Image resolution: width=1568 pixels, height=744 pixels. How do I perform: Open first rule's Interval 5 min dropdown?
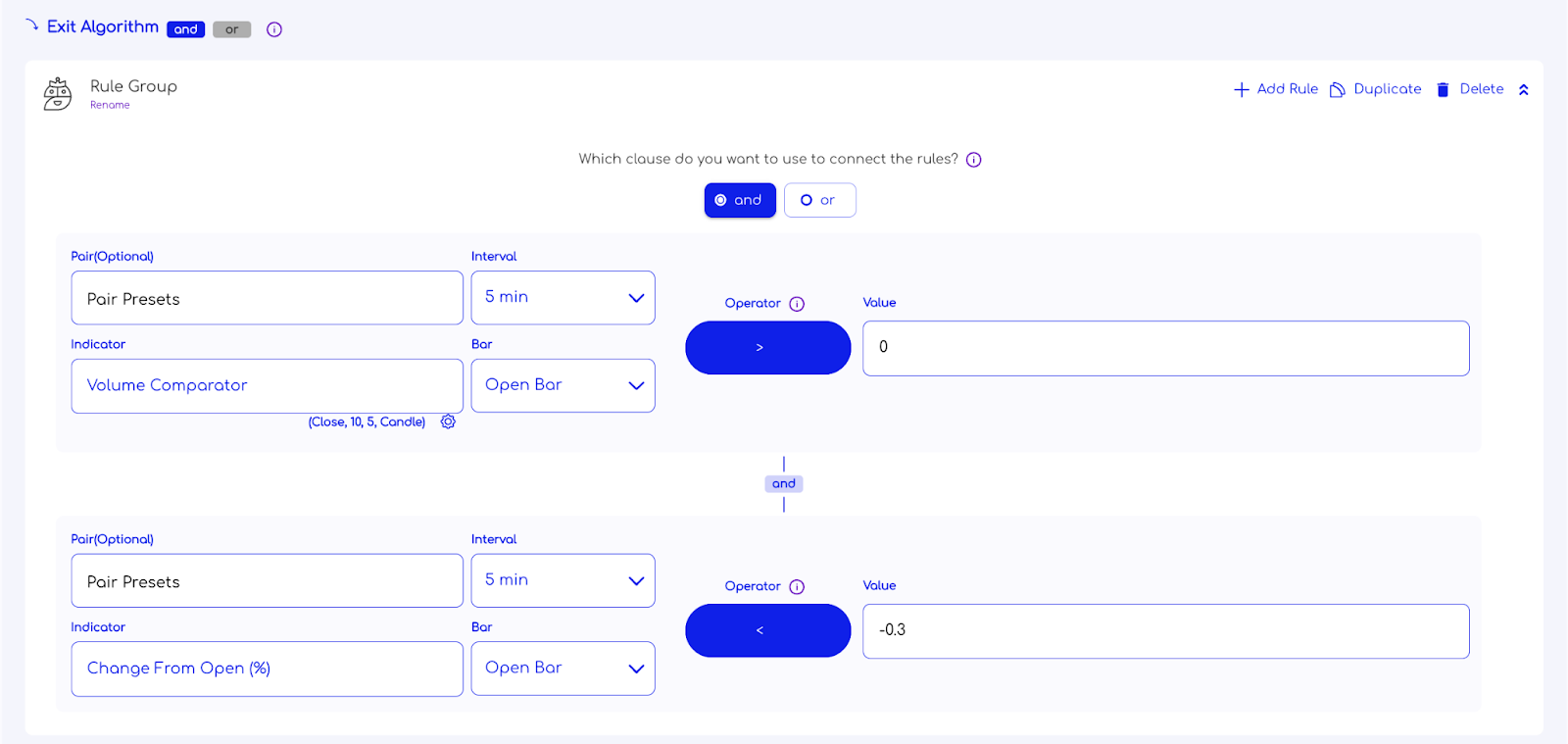(x=563, y=297)
